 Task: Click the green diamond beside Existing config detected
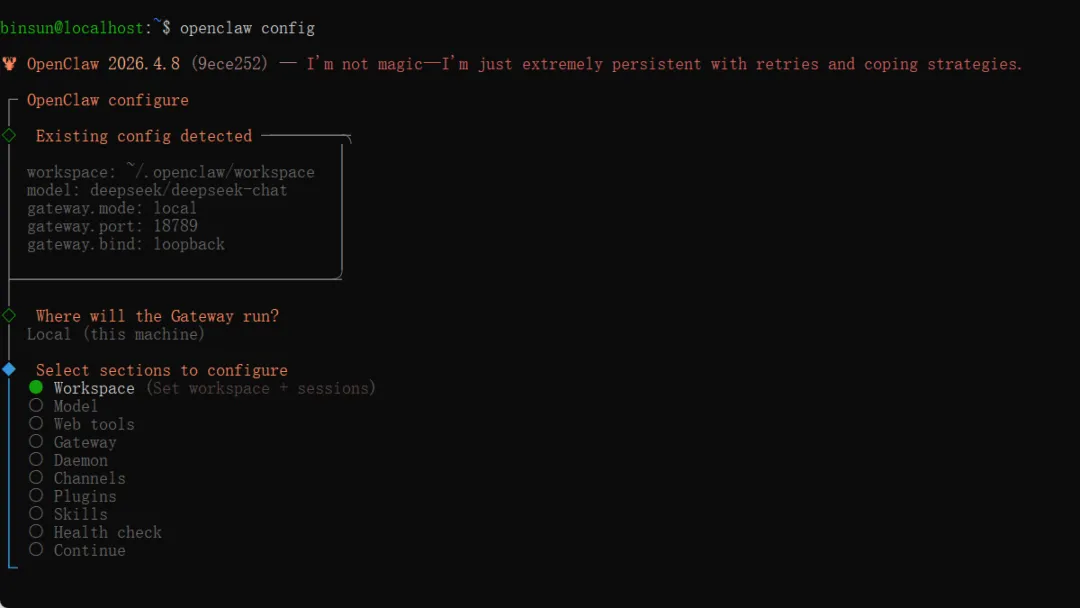click(x=9, y=135)
